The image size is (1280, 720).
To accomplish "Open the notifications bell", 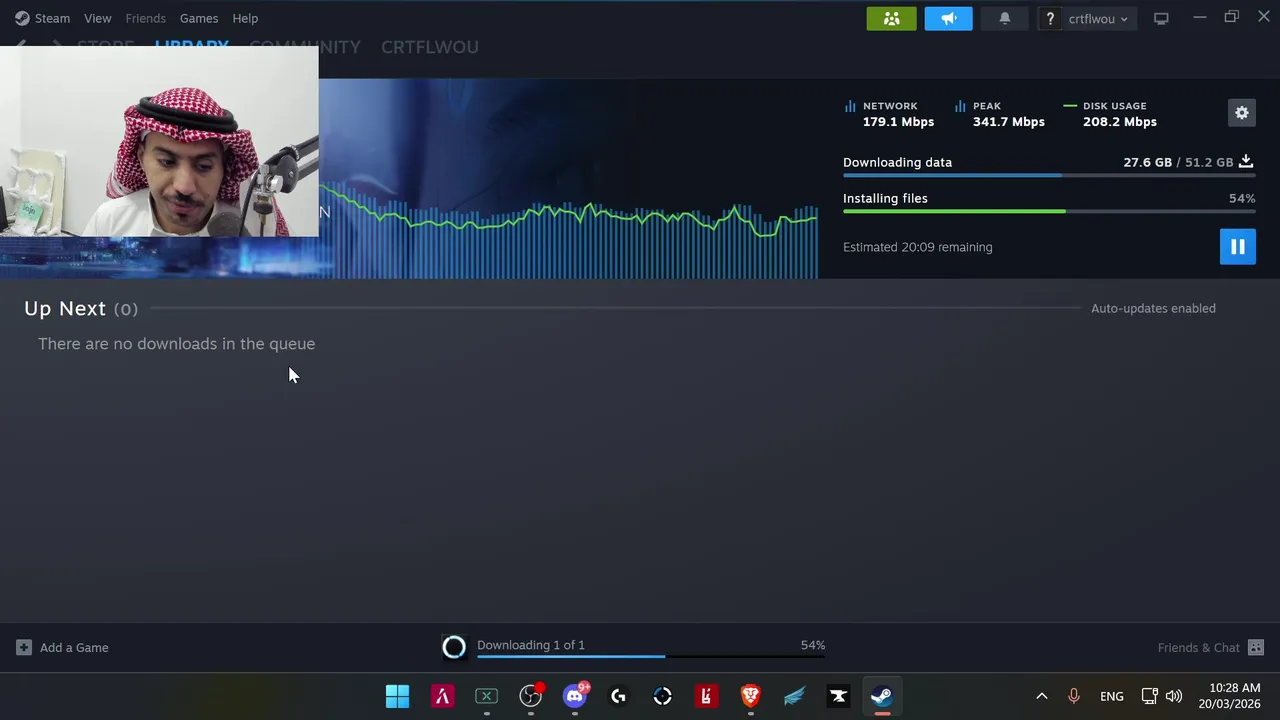I will [x=1005, y=18].
